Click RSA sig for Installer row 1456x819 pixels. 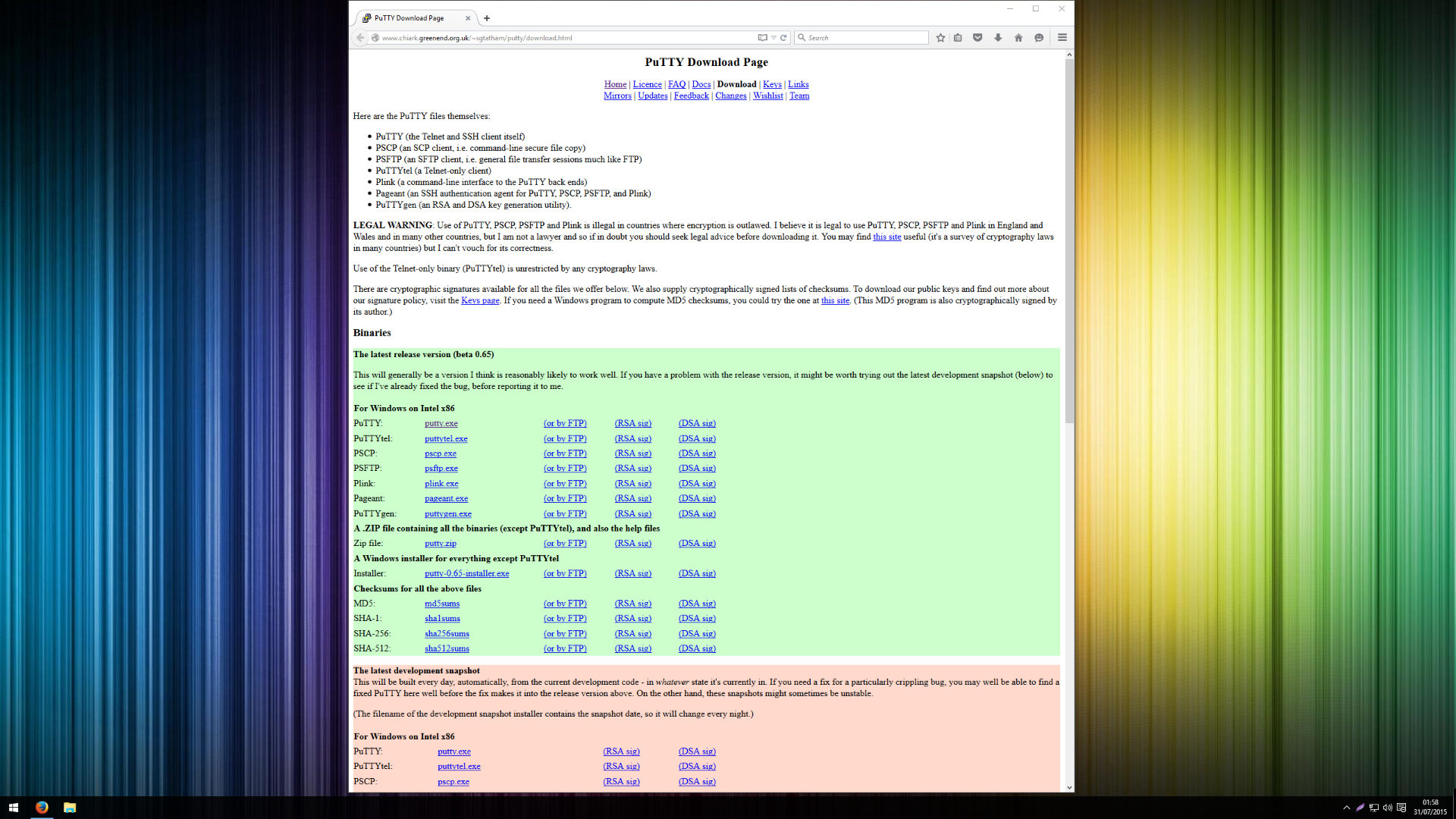click(633, 573)
